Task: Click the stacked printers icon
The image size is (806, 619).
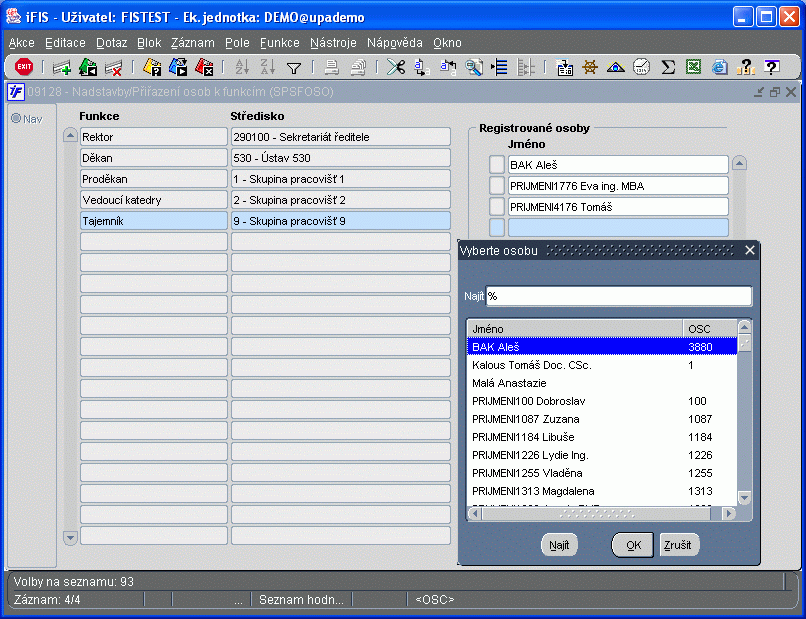Action: 358,67
